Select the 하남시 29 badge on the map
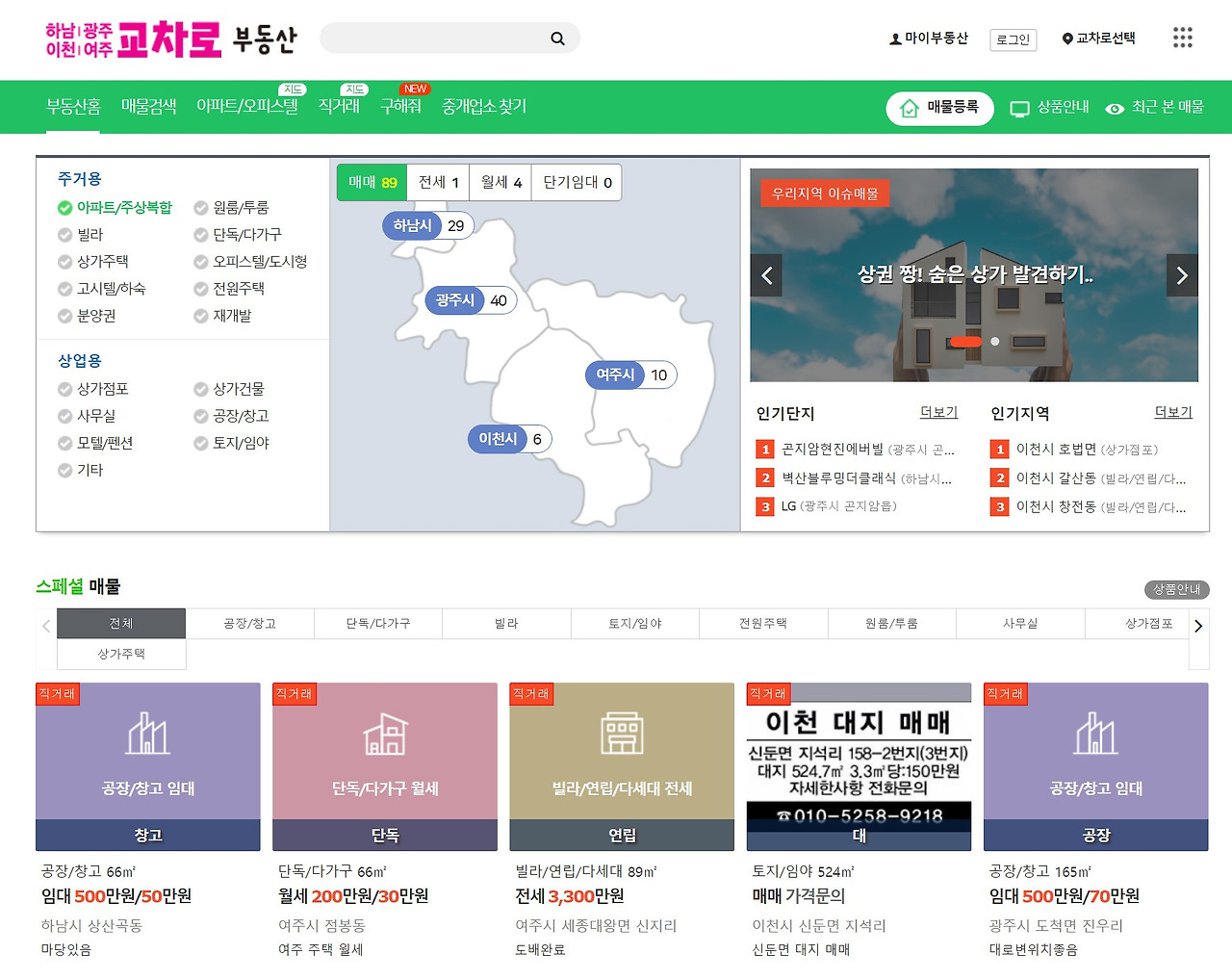The width and height of the screenshot is (1232, 980). pos(427,225)
